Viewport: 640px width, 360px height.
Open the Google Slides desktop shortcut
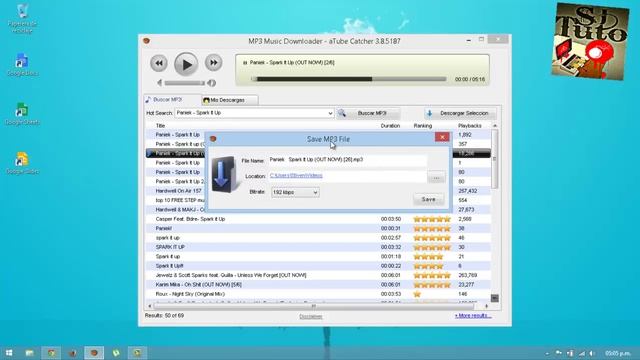[22, 163]
